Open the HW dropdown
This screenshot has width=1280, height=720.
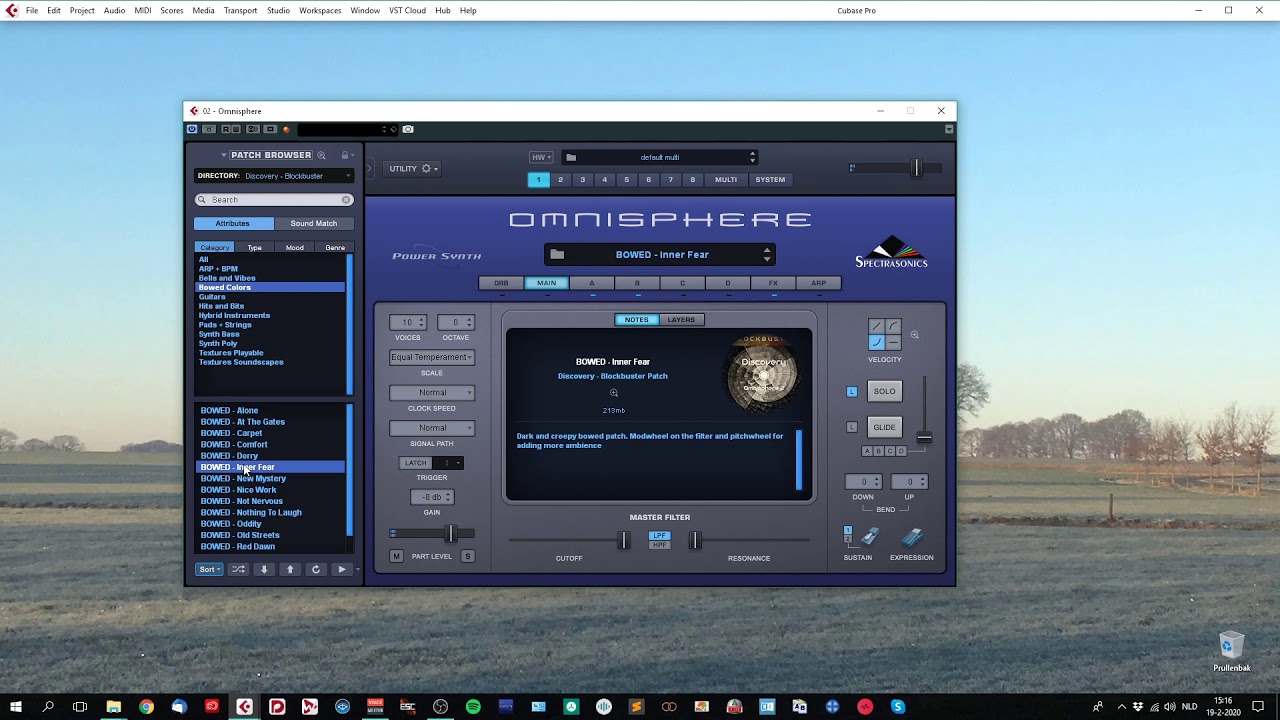[x=541, y=157]
